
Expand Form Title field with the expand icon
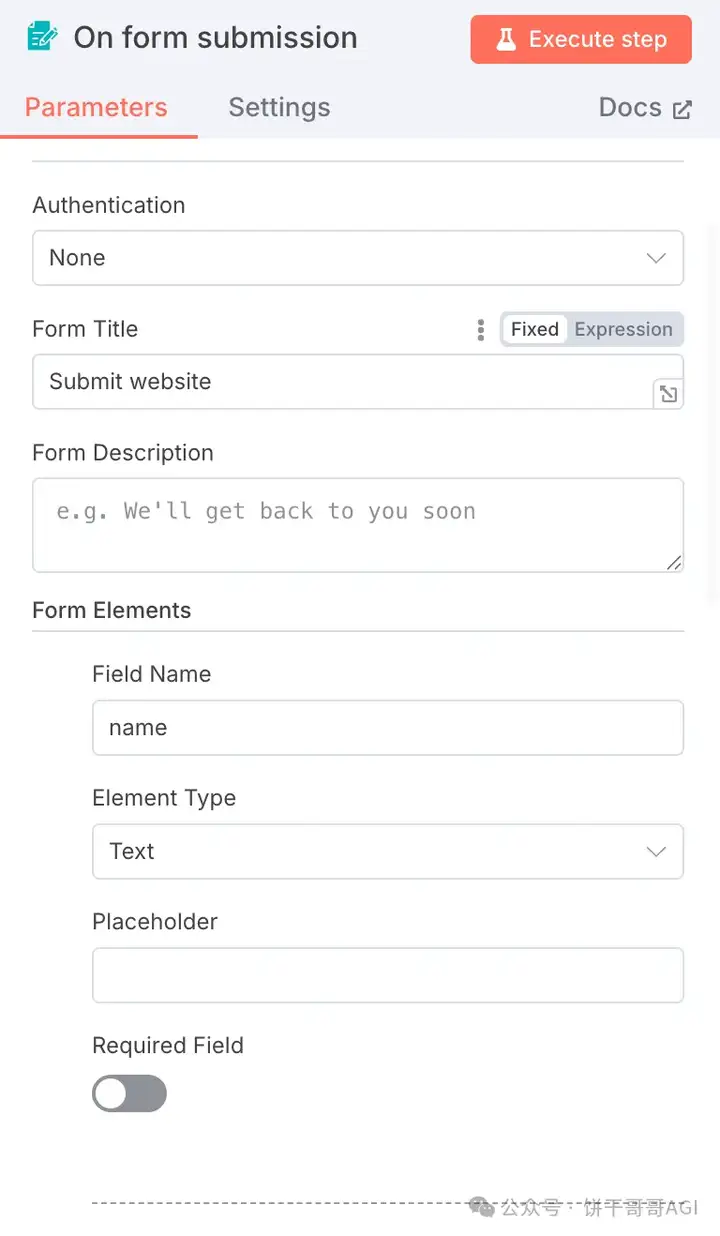[x=668, y=394]
